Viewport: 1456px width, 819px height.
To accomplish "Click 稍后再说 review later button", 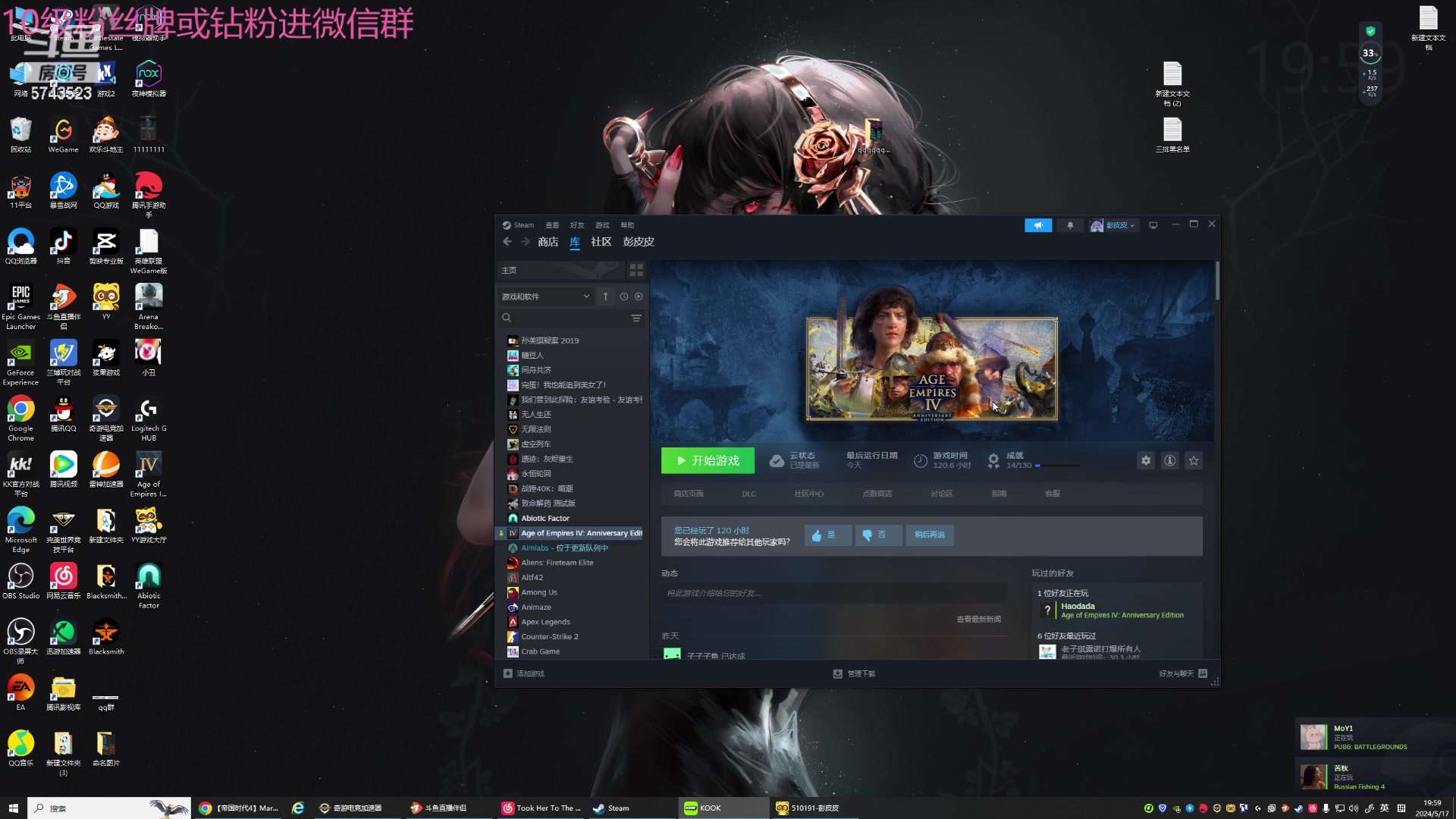I will (929, 535).
